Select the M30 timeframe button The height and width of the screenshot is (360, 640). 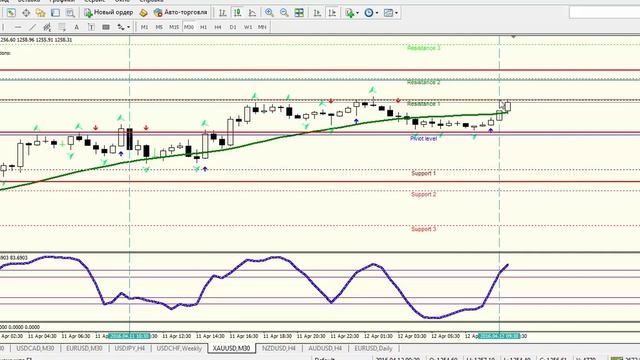pyautogui.click(x=189, y=27)
